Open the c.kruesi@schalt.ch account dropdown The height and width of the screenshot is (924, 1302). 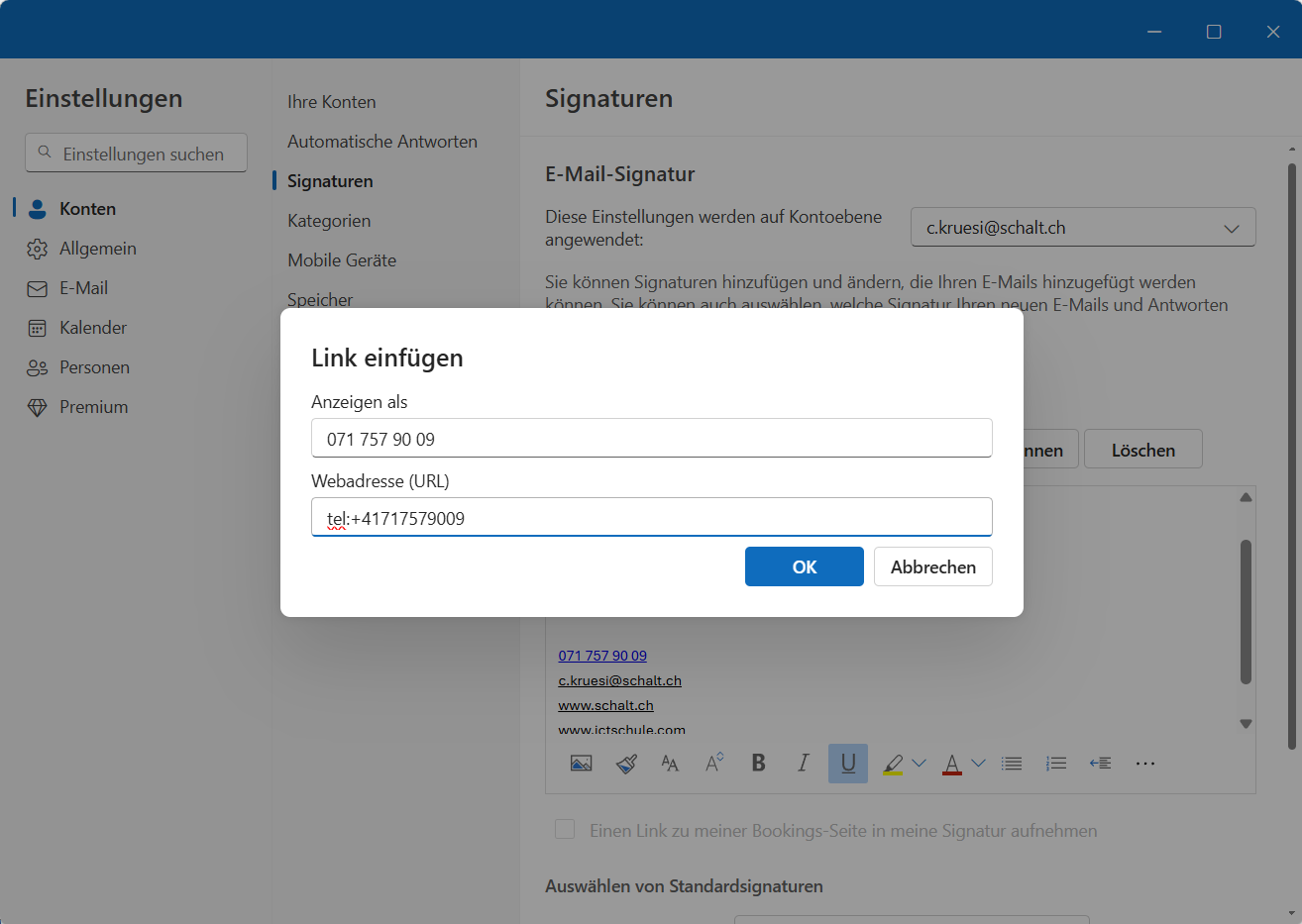[1082, 228]
